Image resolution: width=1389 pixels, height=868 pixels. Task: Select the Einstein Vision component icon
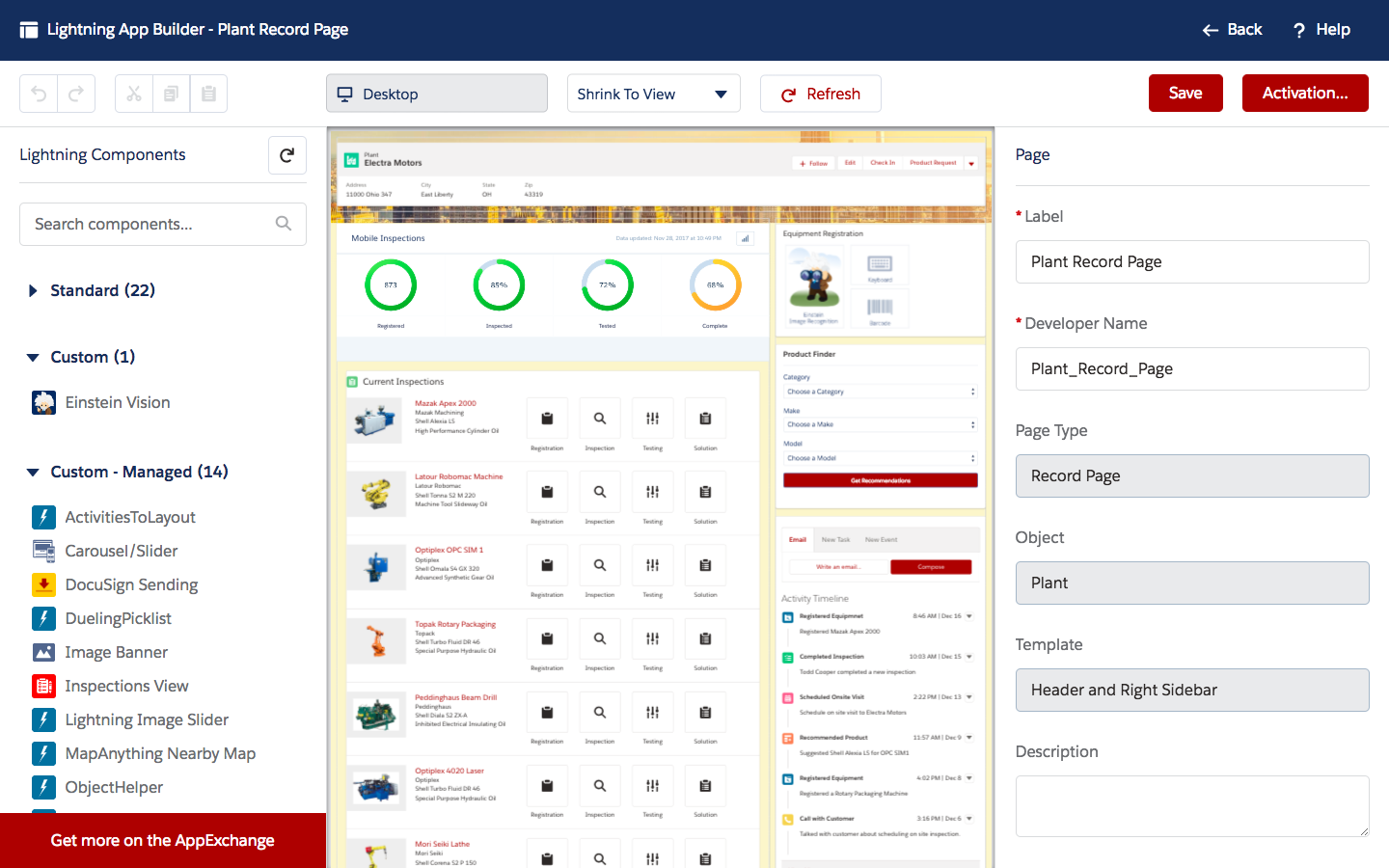(x=43, y=402)
